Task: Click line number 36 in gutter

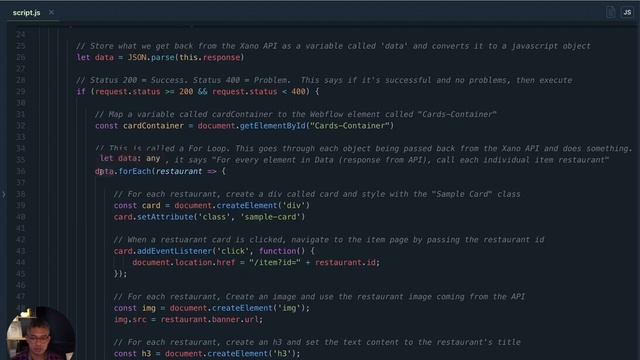Action: [21, 171]
